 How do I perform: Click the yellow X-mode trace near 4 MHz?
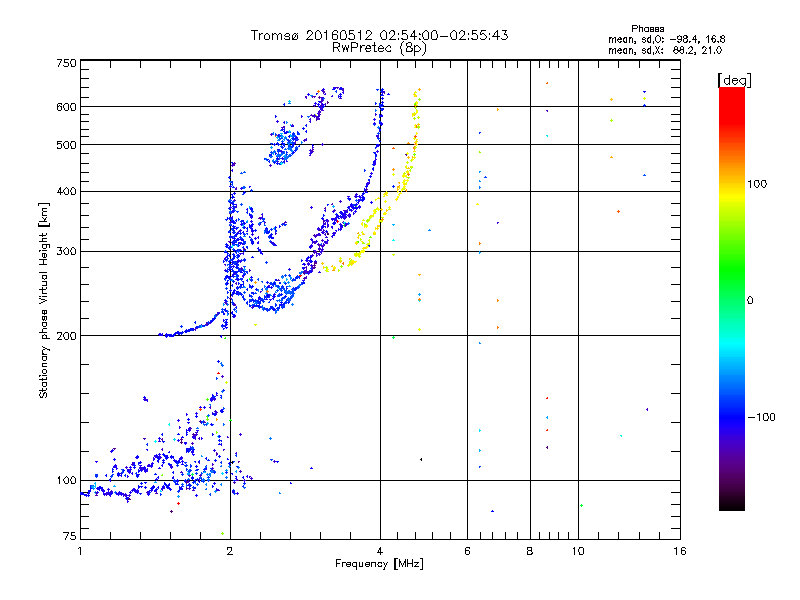click(372, 220)
